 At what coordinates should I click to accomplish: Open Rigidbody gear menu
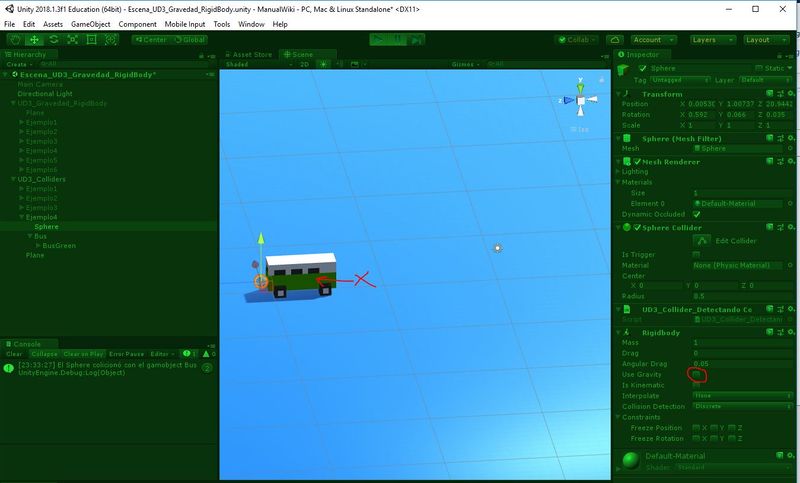791,332
